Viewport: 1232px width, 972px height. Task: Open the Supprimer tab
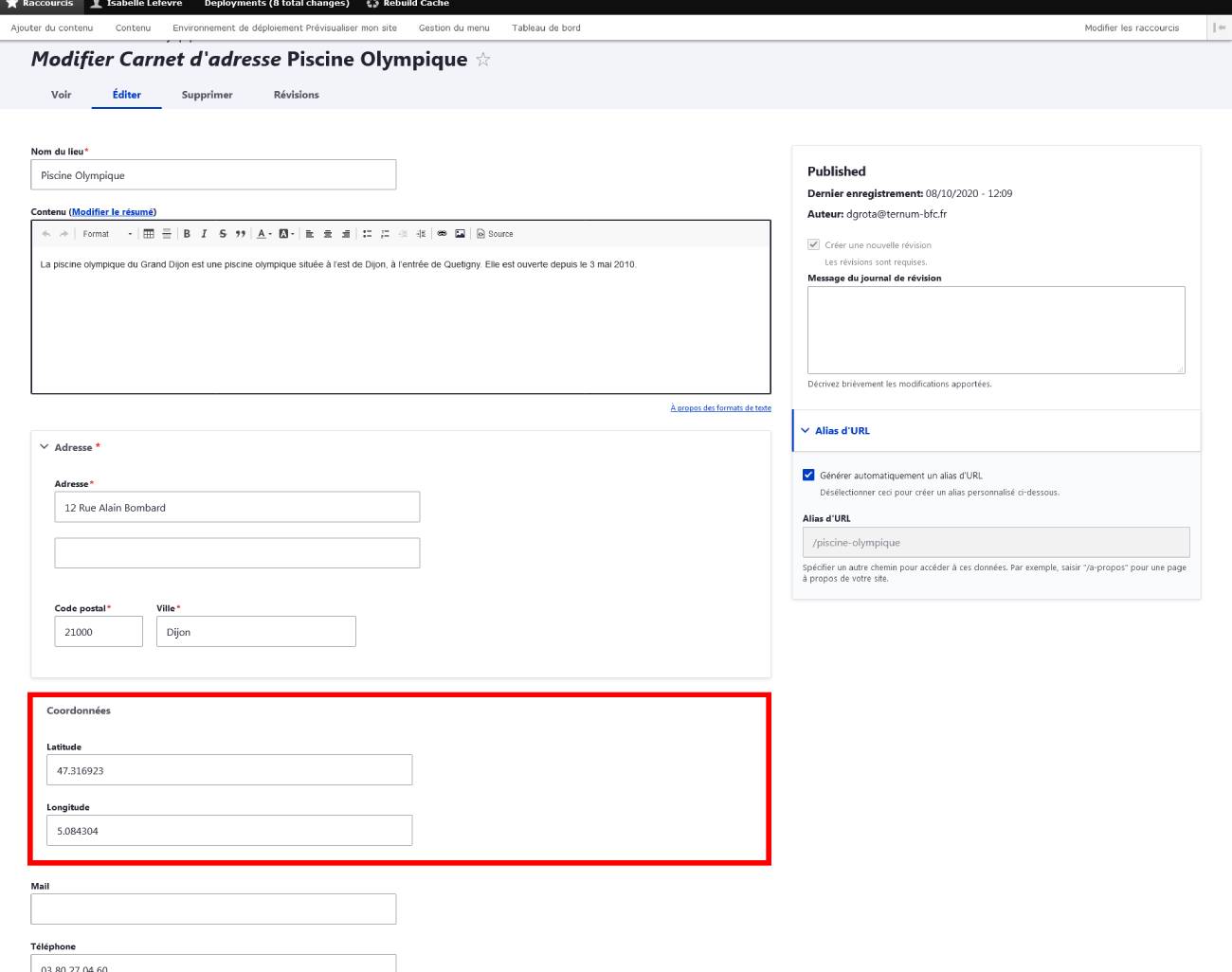tap(207, 95)
